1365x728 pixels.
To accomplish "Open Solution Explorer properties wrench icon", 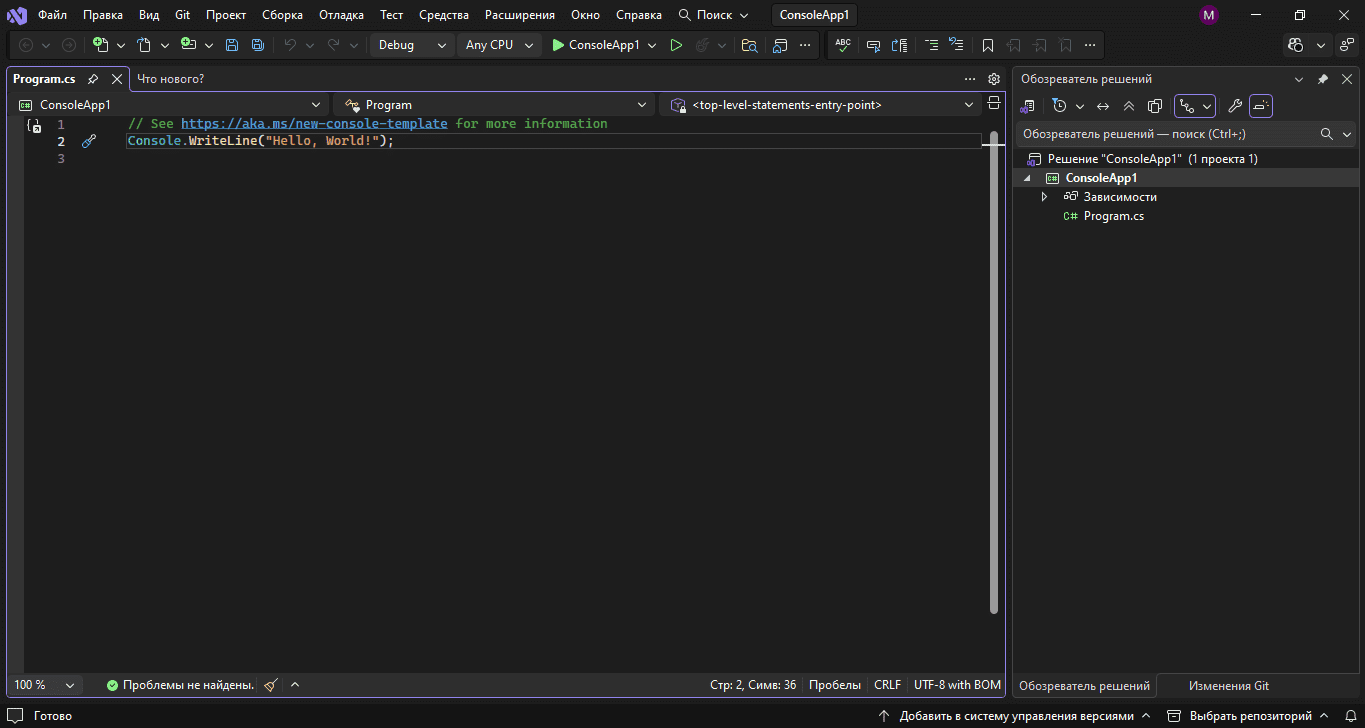I will 1235,106.
